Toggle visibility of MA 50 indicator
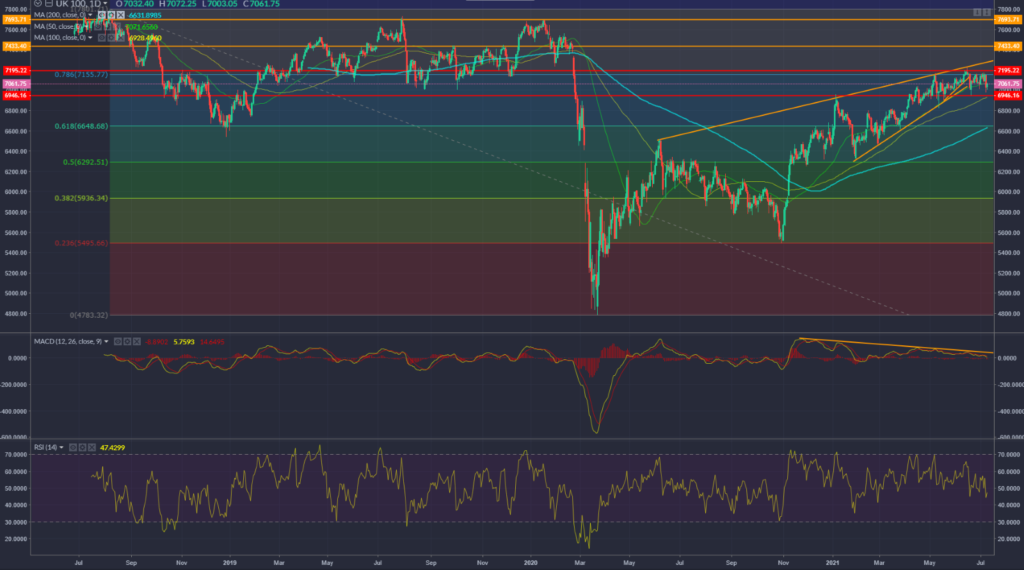The height and width of the screenshot is (570, 1024). (98, 27)
